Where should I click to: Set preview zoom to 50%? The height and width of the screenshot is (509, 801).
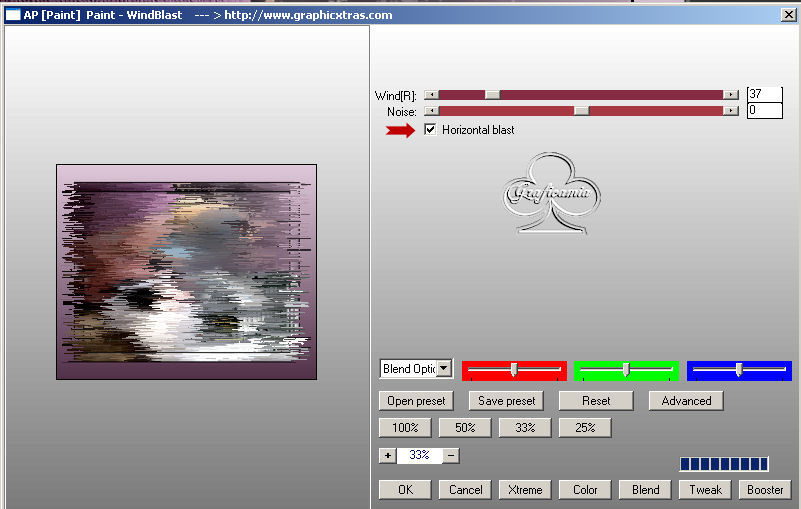coord(465,428)
